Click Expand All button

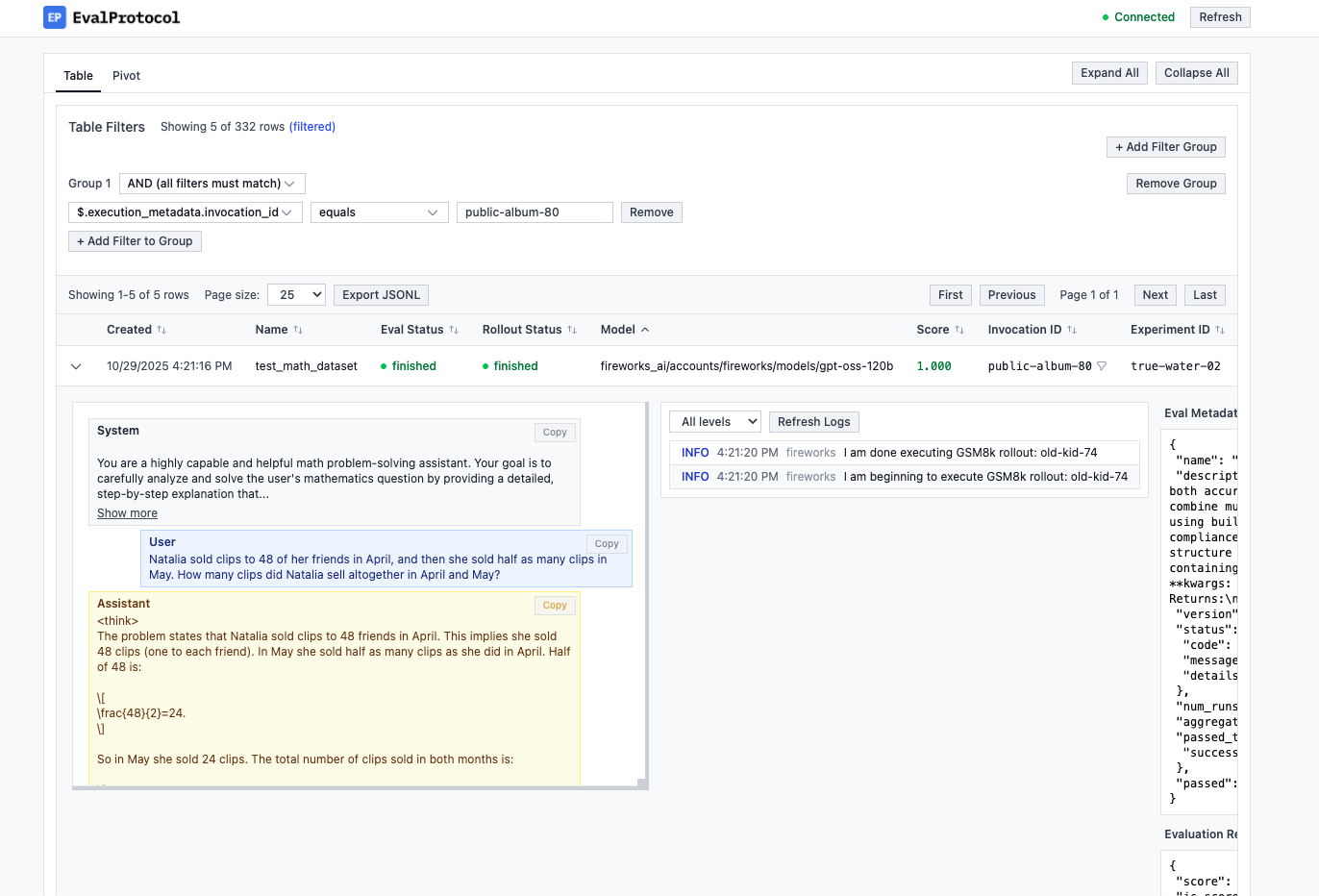1109,73
